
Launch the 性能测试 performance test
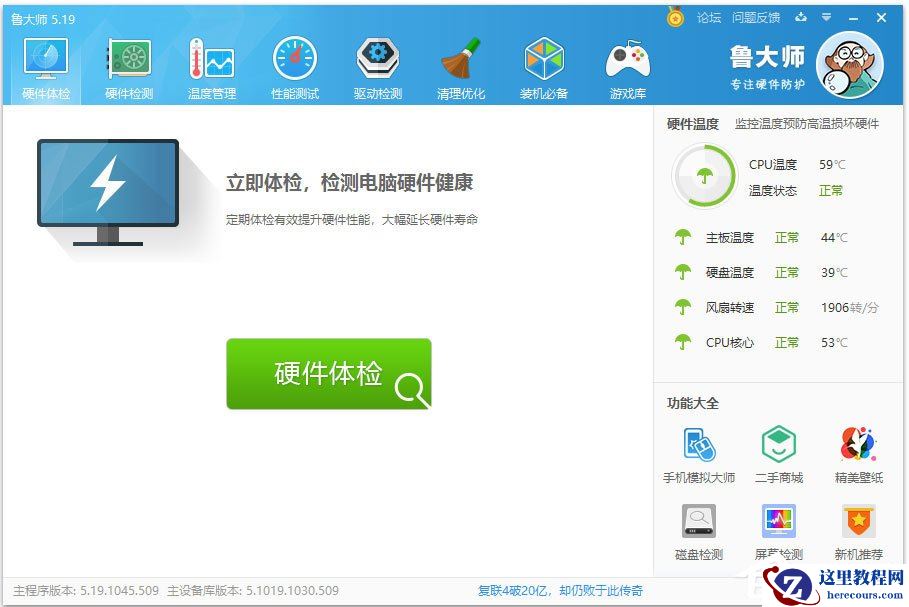(295, 65)
